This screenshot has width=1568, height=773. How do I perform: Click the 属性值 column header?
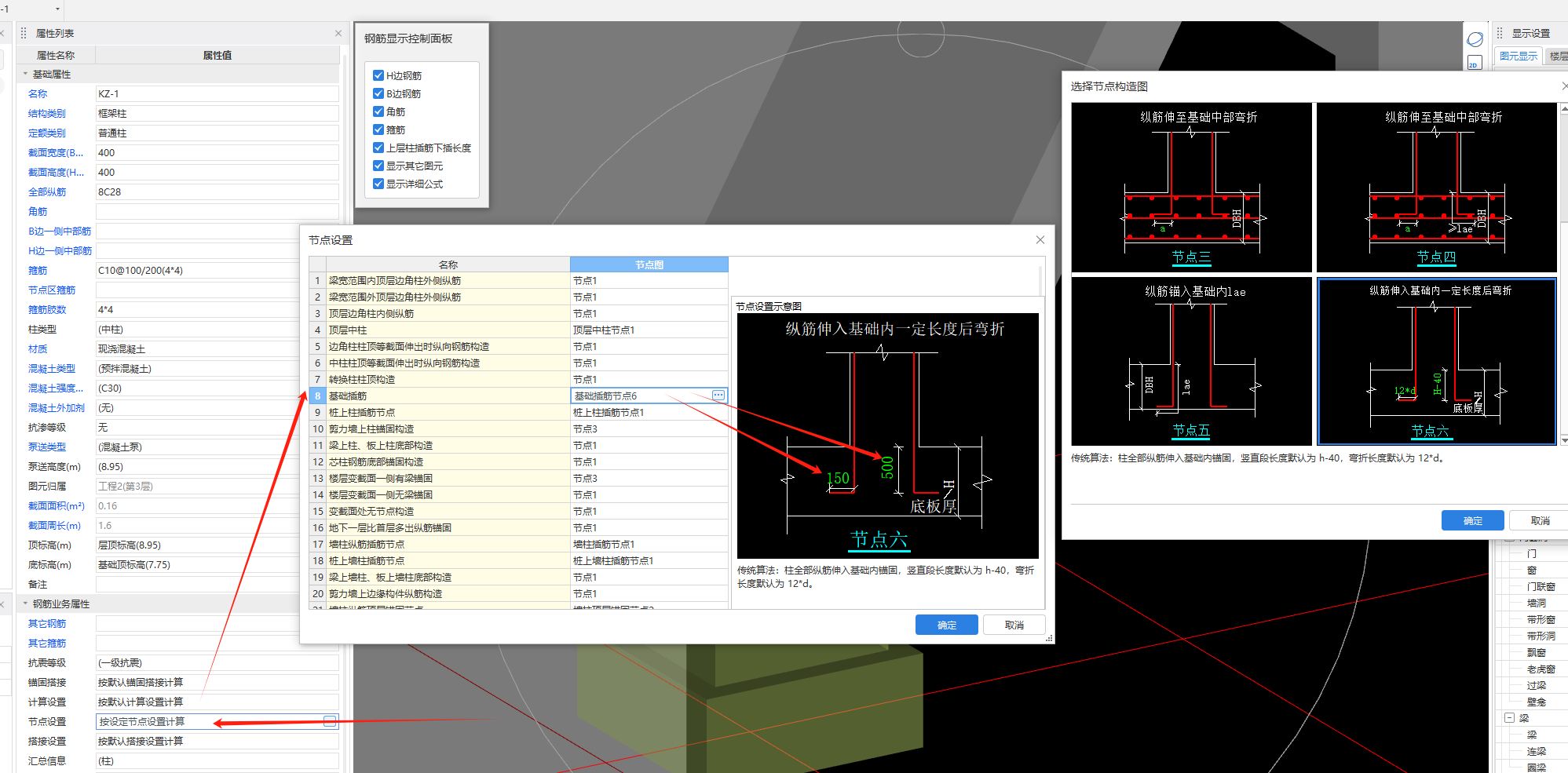coord(217,55)
